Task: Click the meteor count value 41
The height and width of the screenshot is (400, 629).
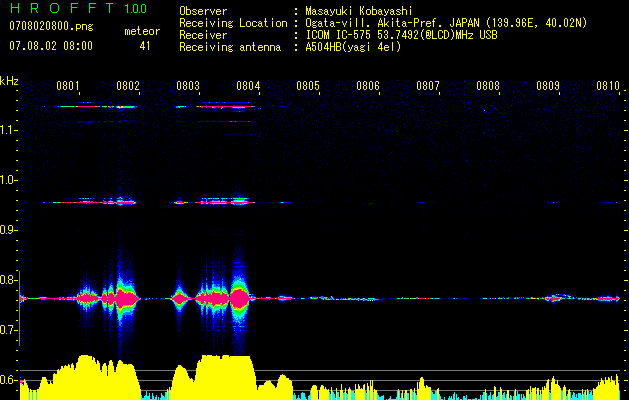Action: (145, 46)
